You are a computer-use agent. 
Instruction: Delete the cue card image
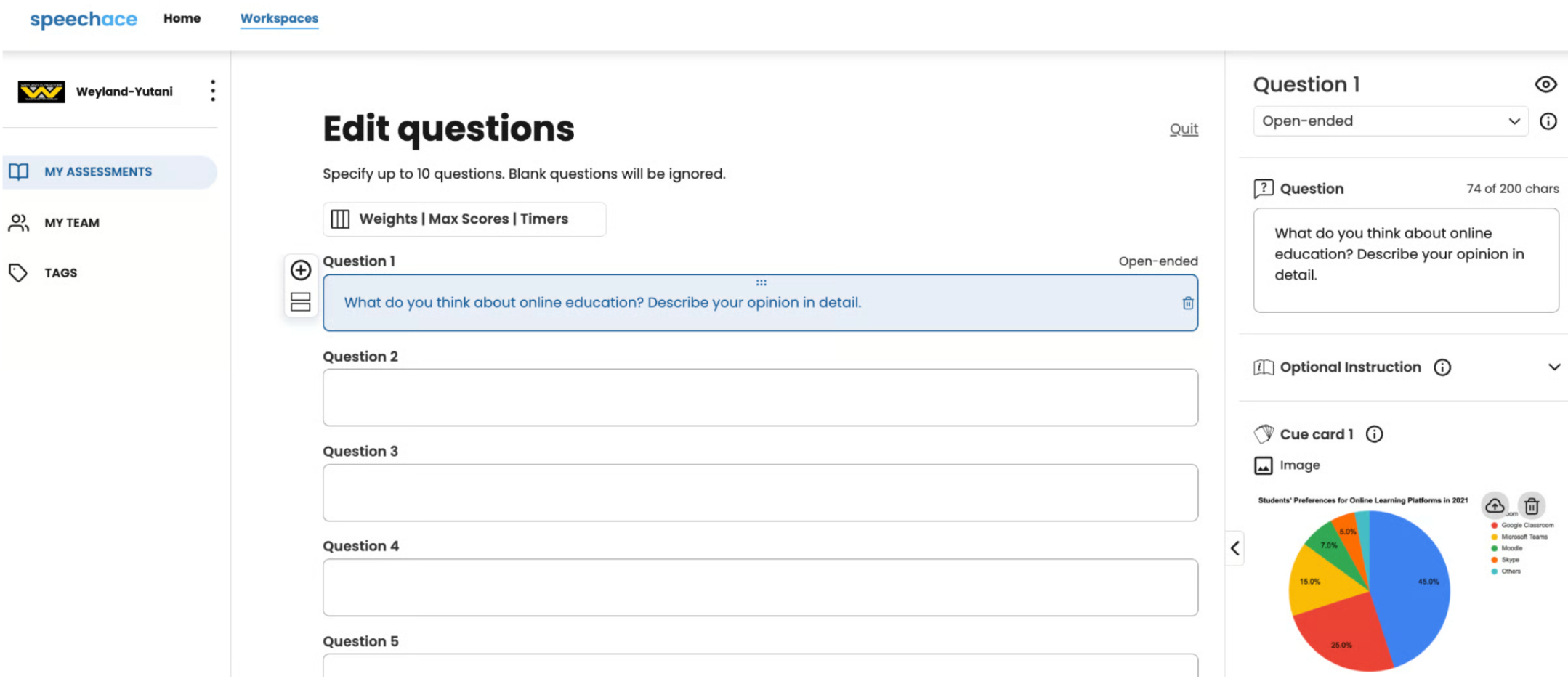click(1532, 505)
